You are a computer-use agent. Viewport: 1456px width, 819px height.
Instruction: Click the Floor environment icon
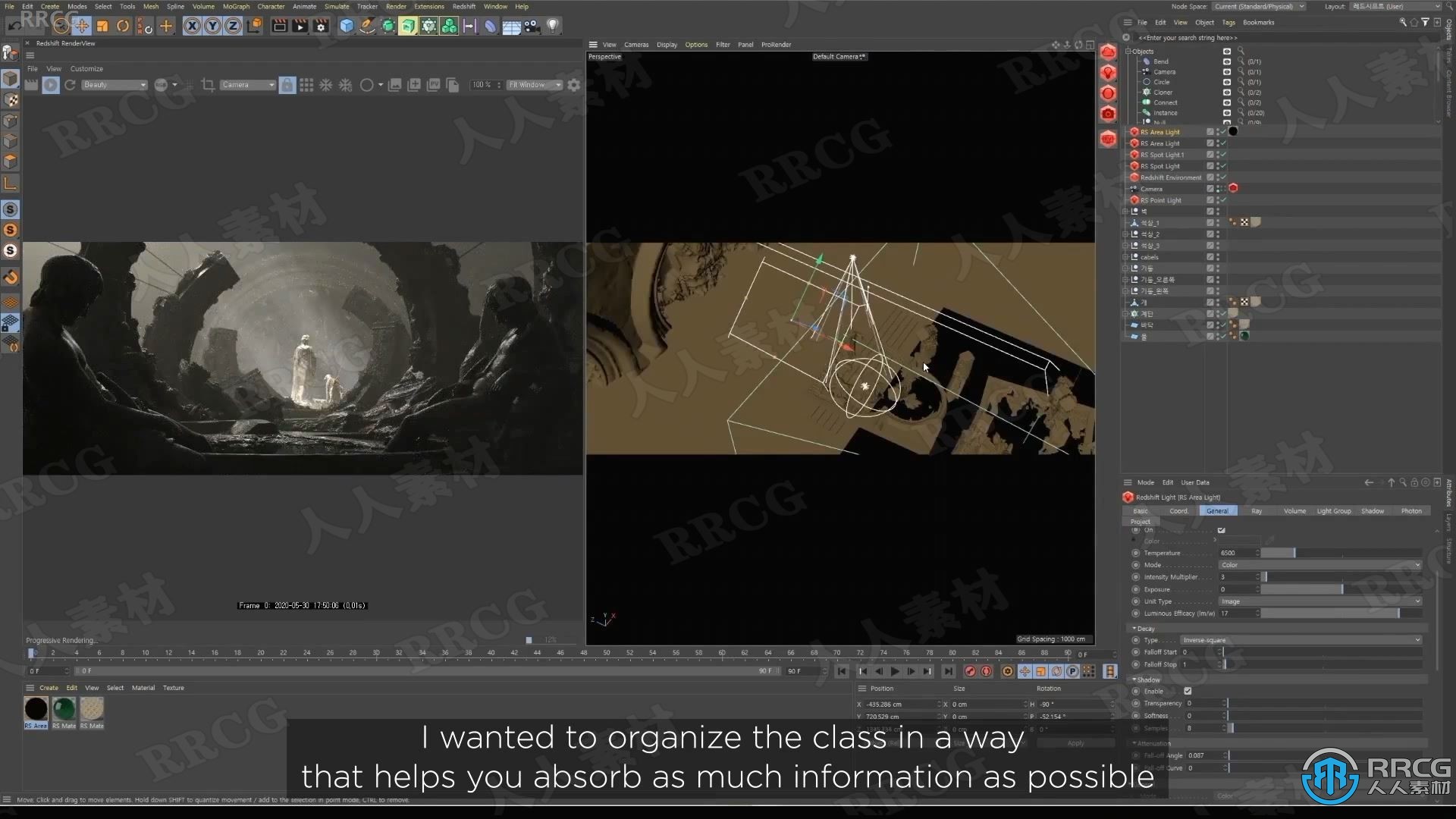click(511, 26)
